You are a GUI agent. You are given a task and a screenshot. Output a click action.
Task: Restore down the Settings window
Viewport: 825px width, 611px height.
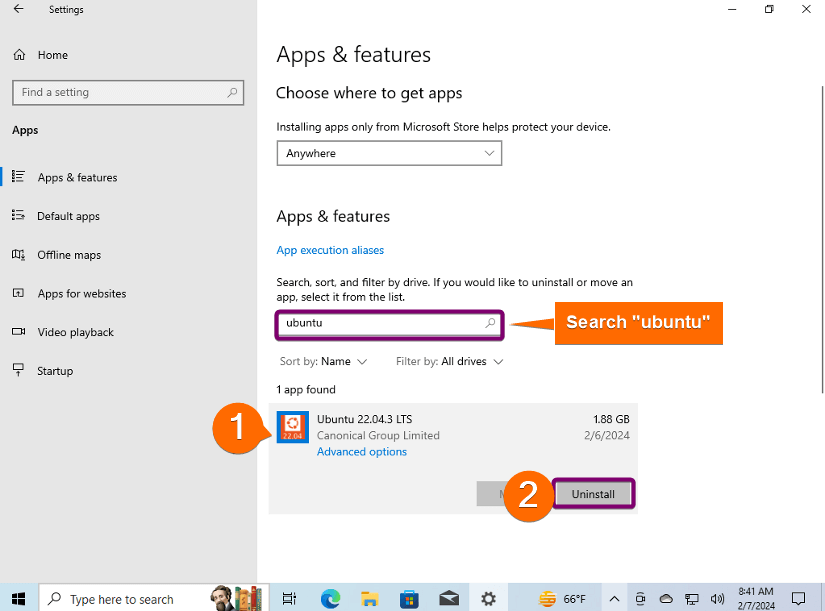[x=769, y=9]
